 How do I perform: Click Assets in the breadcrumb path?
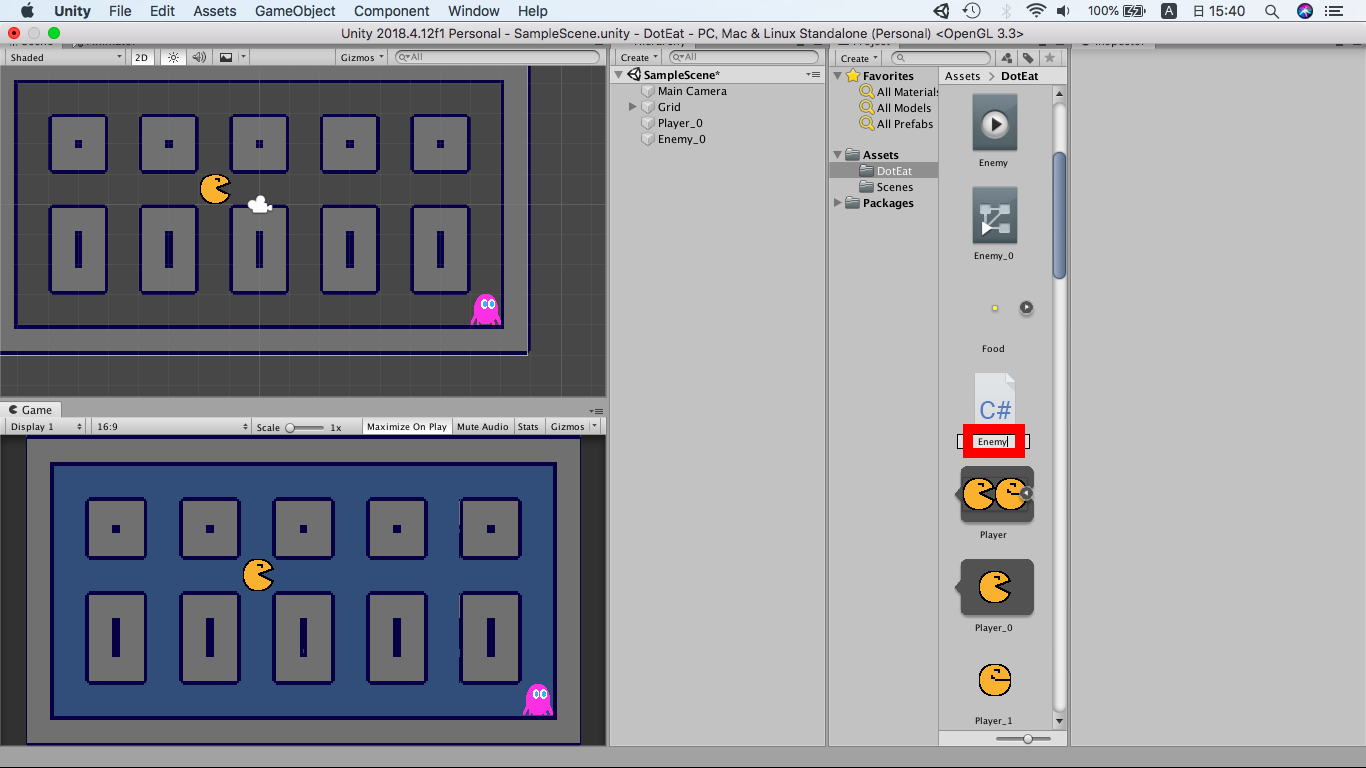tap(963, 76)
